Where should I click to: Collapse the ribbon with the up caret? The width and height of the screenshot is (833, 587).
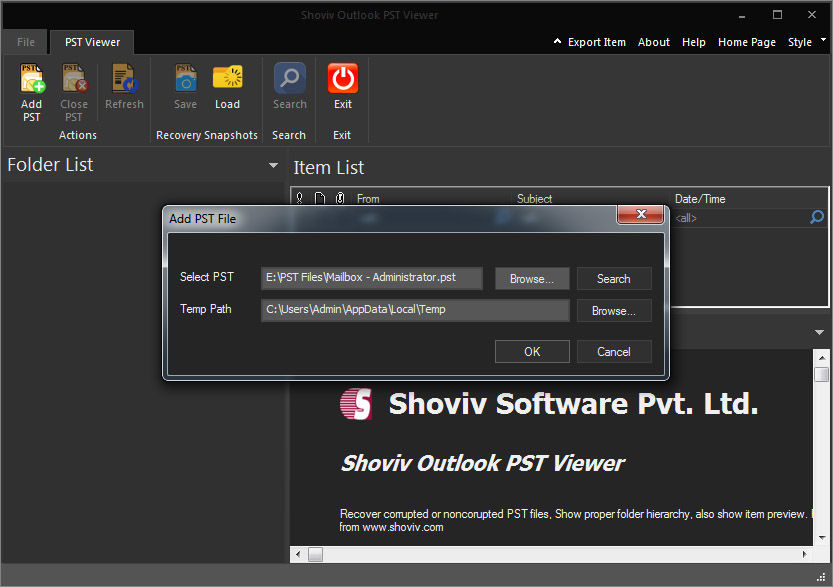(557, 41)
